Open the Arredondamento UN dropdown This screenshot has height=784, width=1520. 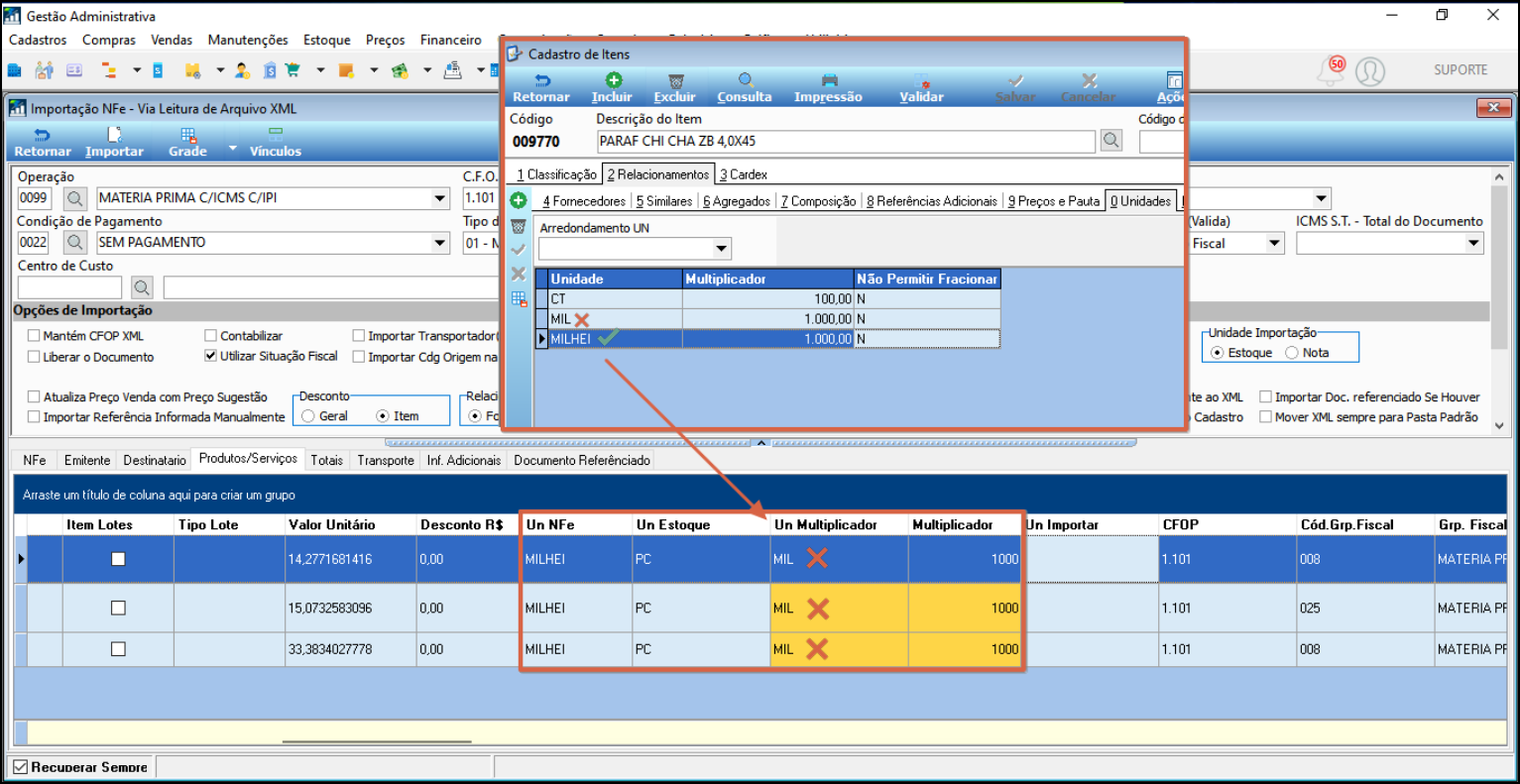[722, 249]
